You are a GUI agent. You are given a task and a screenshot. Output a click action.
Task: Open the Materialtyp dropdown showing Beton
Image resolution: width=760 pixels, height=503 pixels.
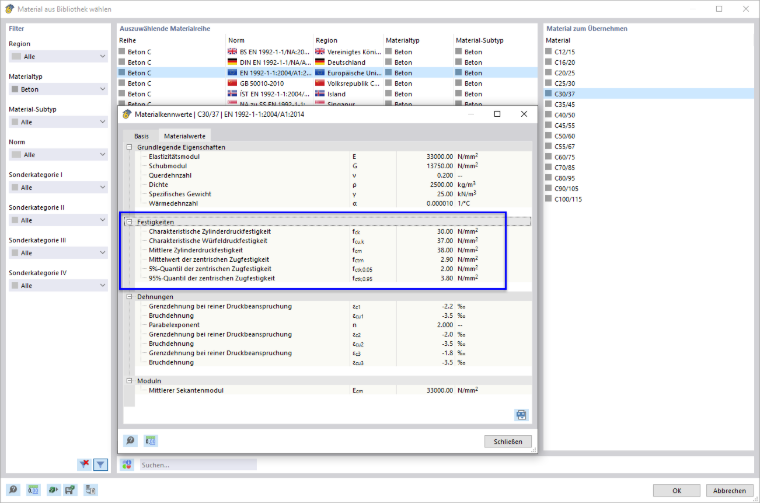tap(58, 89)
